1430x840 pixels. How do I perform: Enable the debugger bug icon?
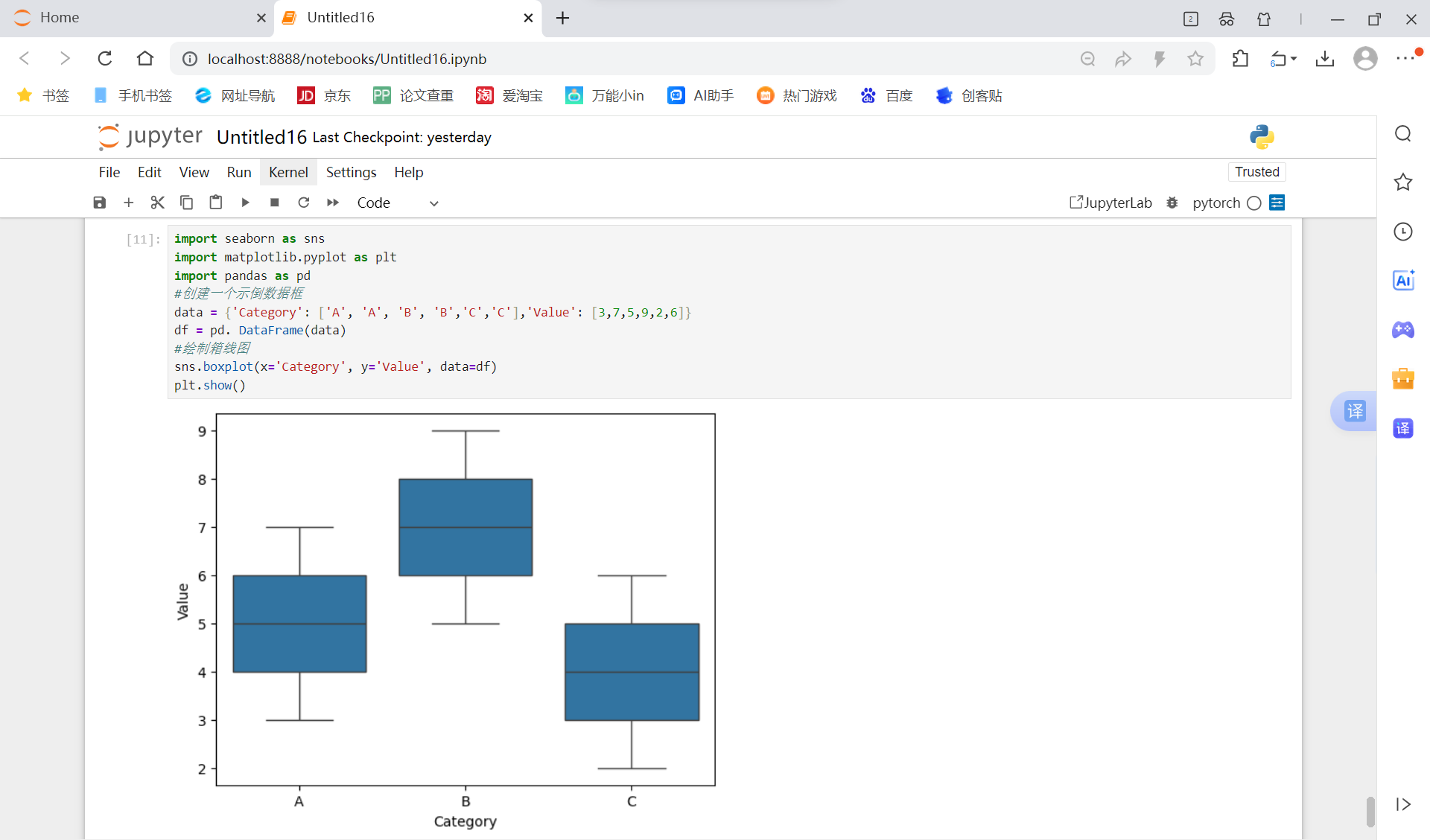point(1172,203)
